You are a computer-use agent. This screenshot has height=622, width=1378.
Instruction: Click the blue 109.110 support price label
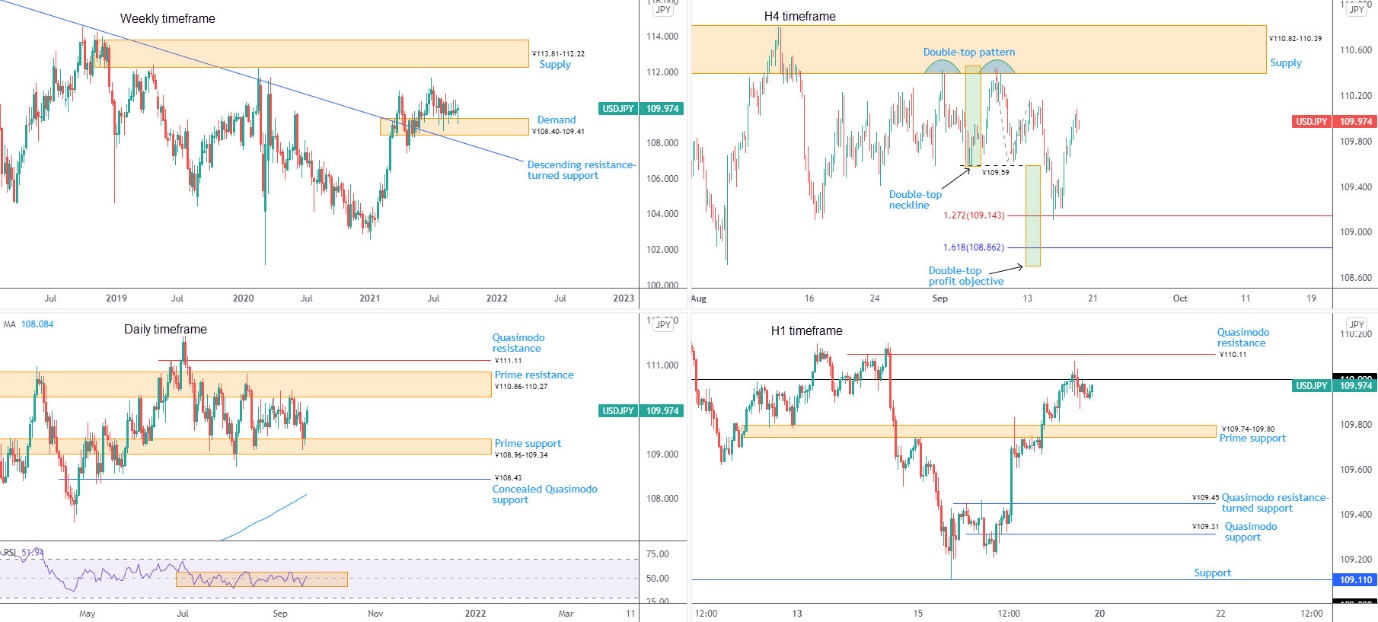pyautogui.click(x=1356, y=579)
